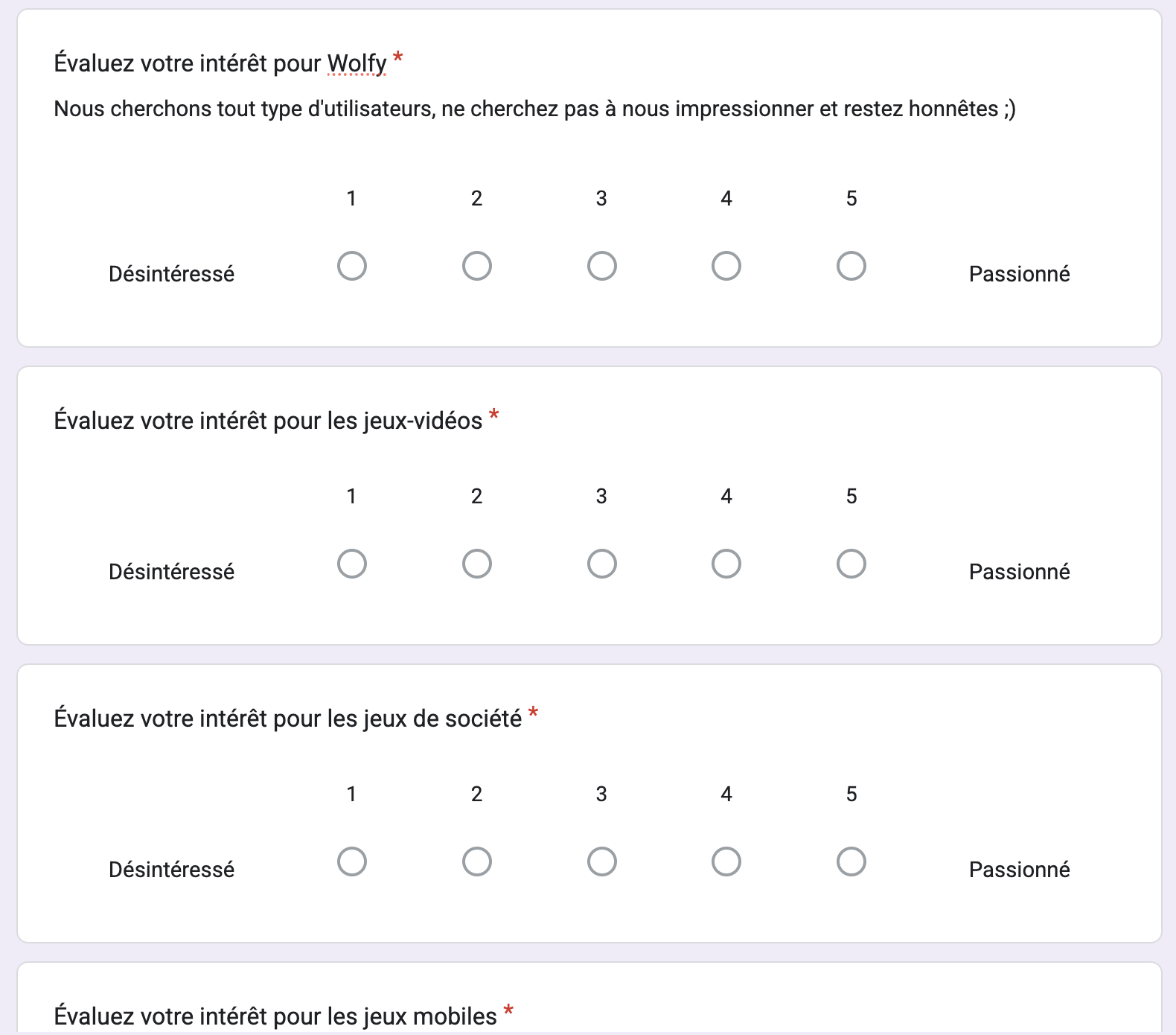The image size is (1176, 1035).
Task: Select rating 1 for Wolfy interest
Action: [352, 266]
